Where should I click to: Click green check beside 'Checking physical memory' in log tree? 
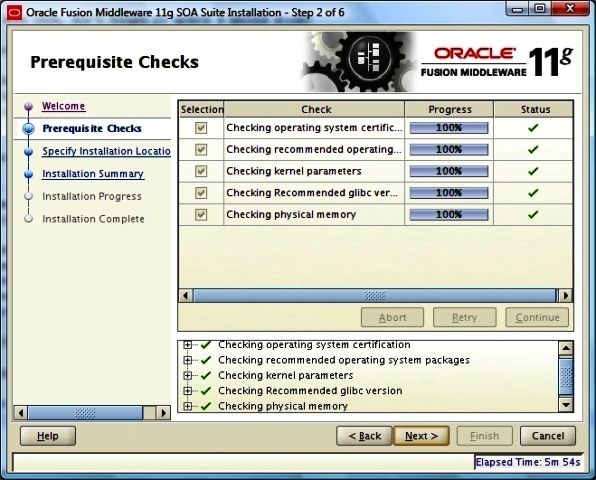tap(206, 406)
